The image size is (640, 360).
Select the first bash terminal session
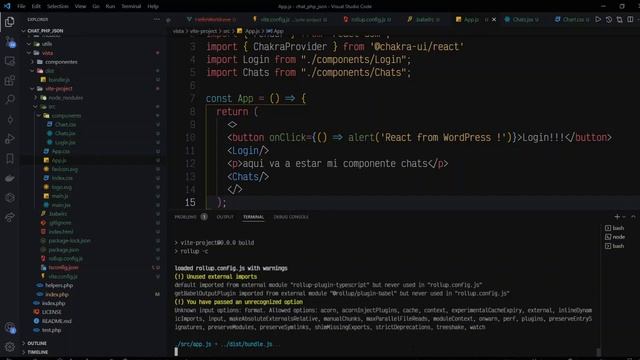(615, 228)
